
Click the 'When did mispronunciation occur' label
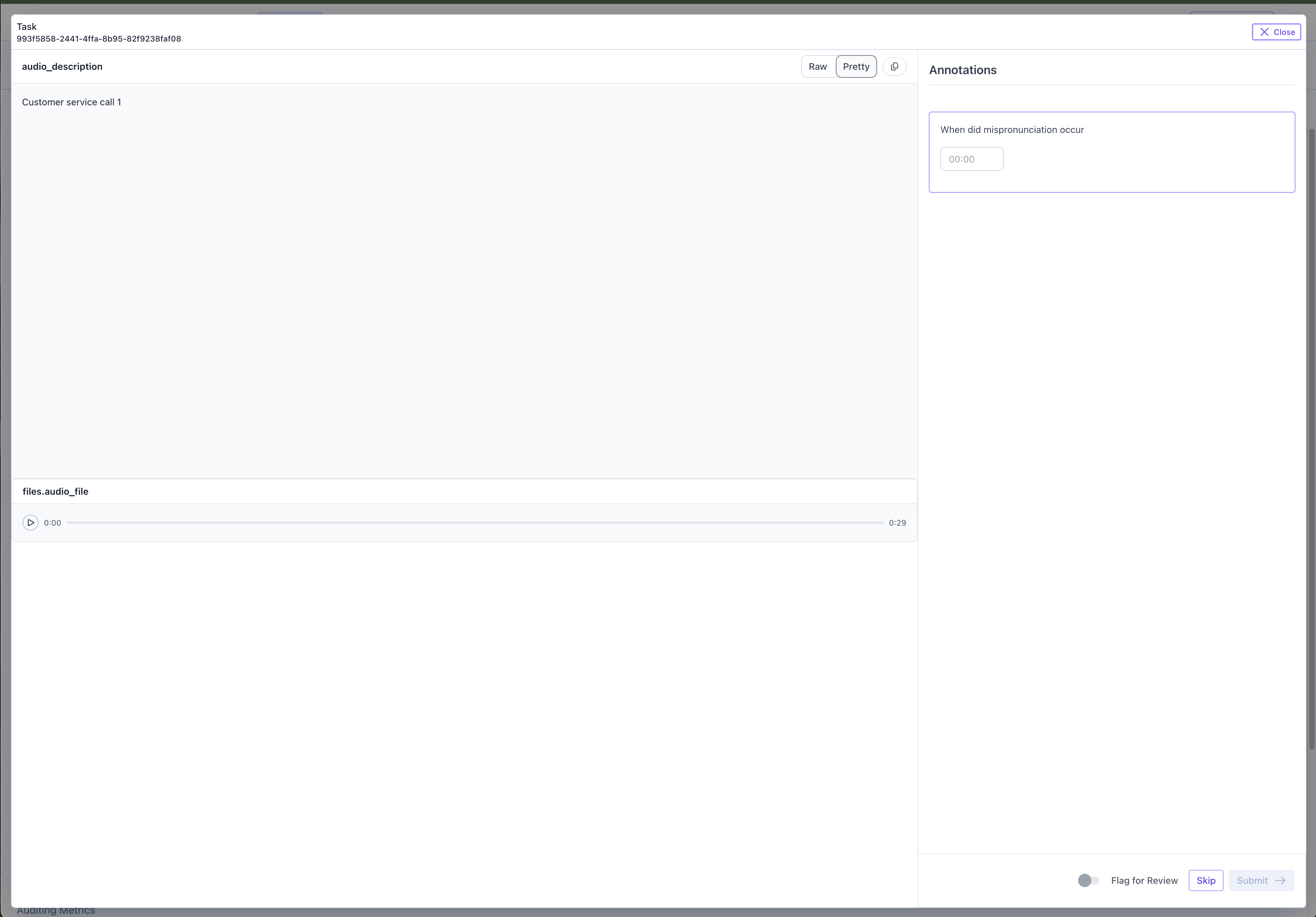(1012, 130)
